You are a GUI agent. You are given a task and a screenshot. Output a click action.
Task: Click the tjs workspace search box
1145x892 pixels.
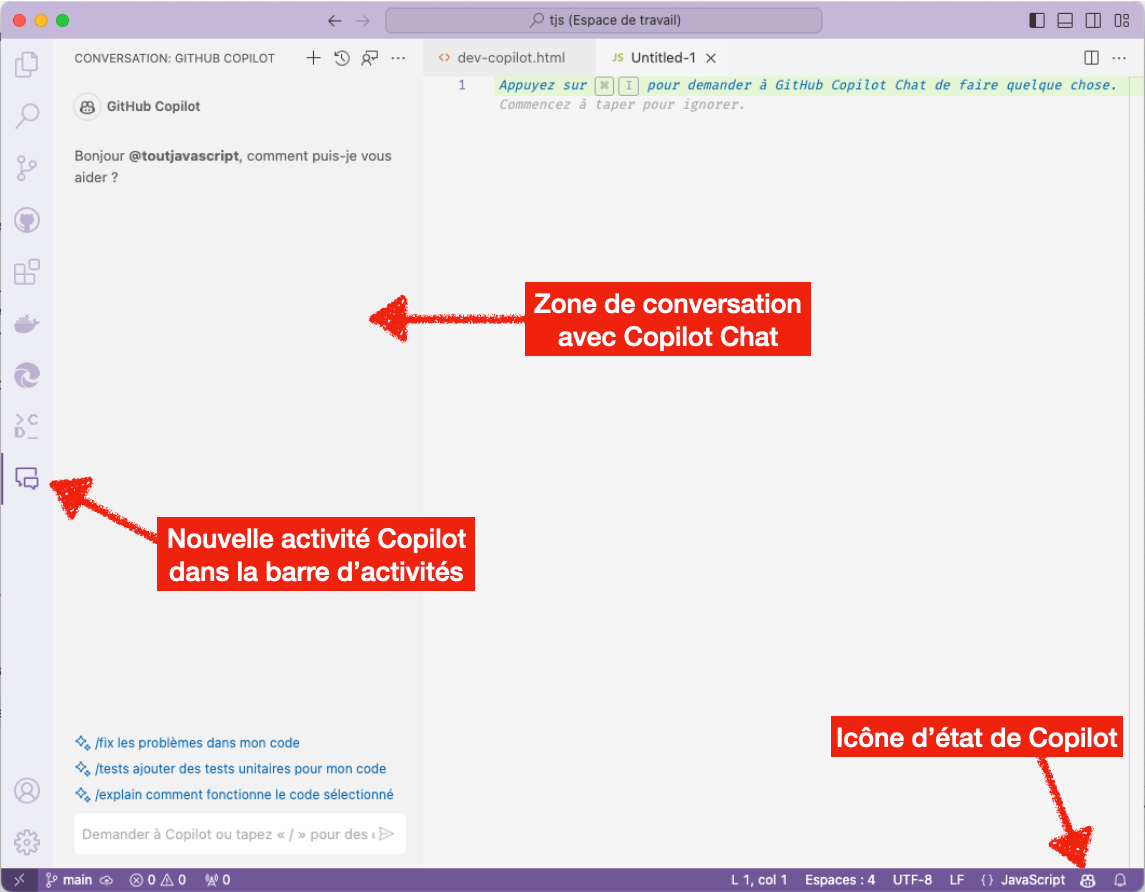point(603,20)
